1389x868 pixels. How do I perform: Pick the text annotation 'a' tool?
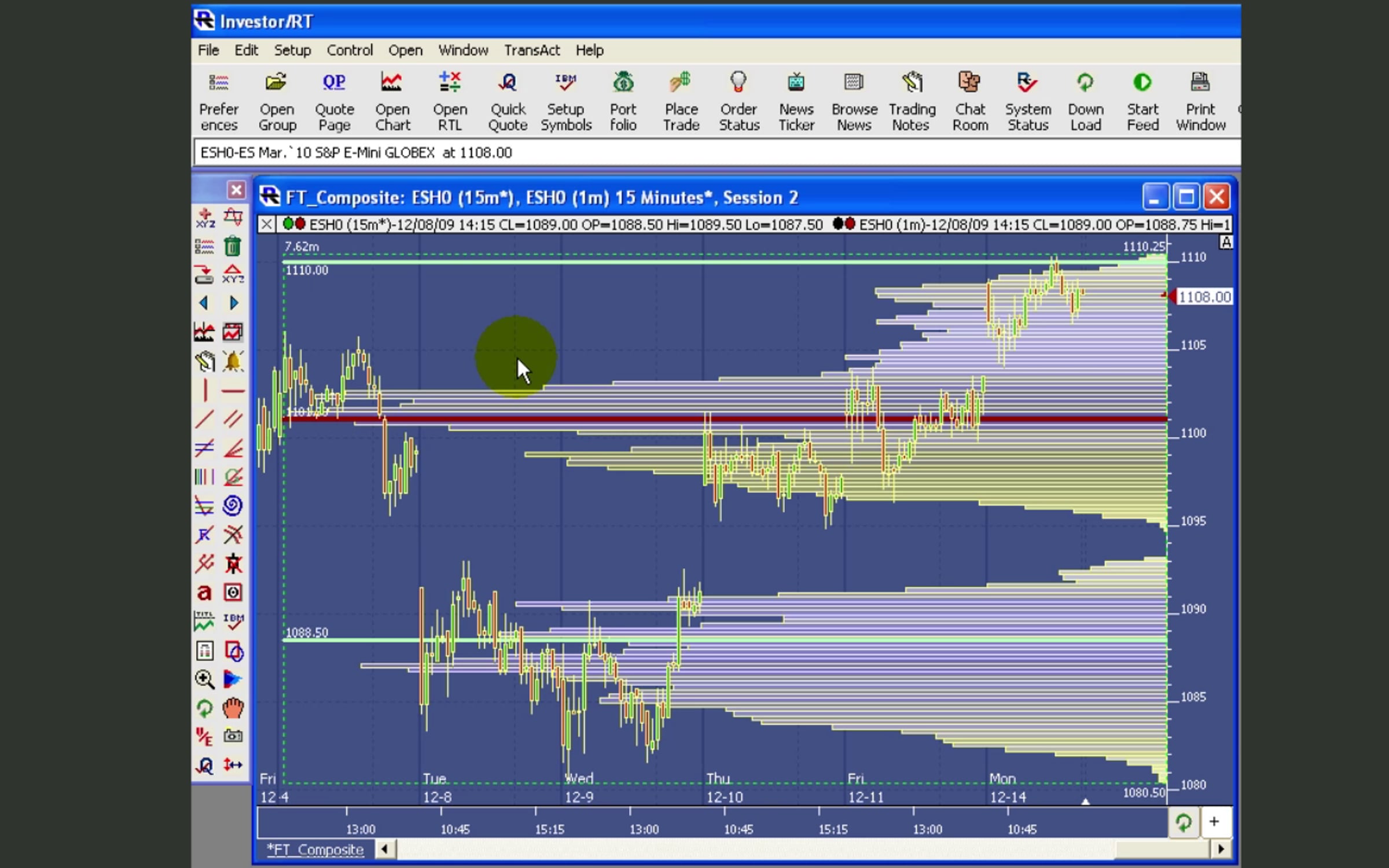pyautogui.click(x=204, y=593)
